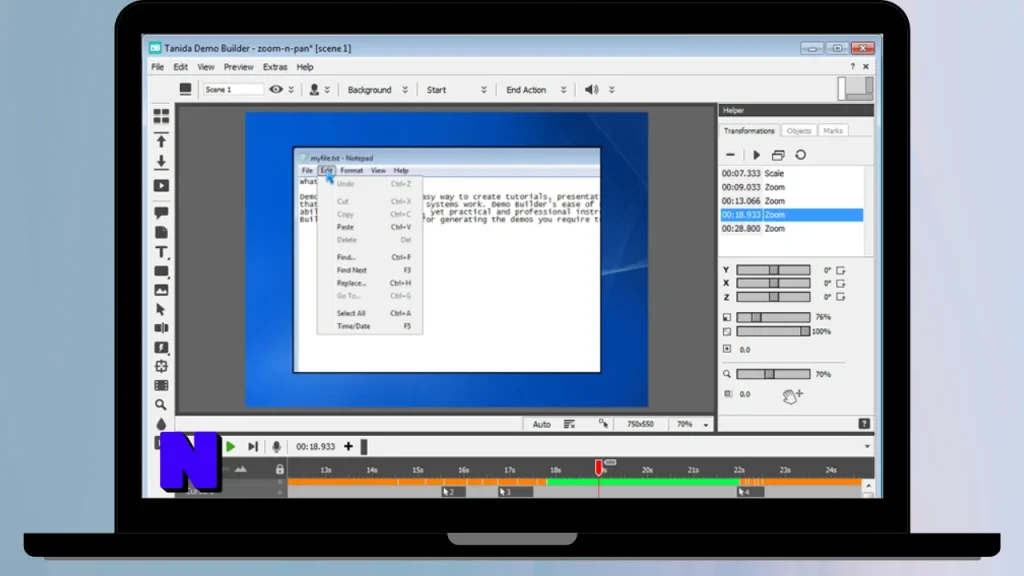Toggle the eye visibility icon in toolbar

click(x=276, y=89)
